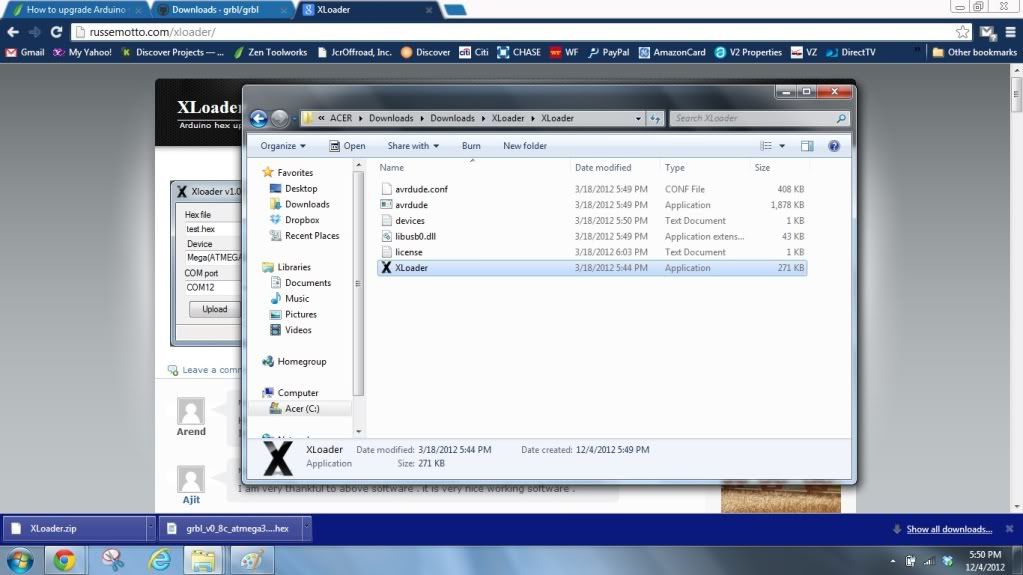Open the XLoader.zip download item
This screenshot has width=1023, height=575.
[74, 529]
